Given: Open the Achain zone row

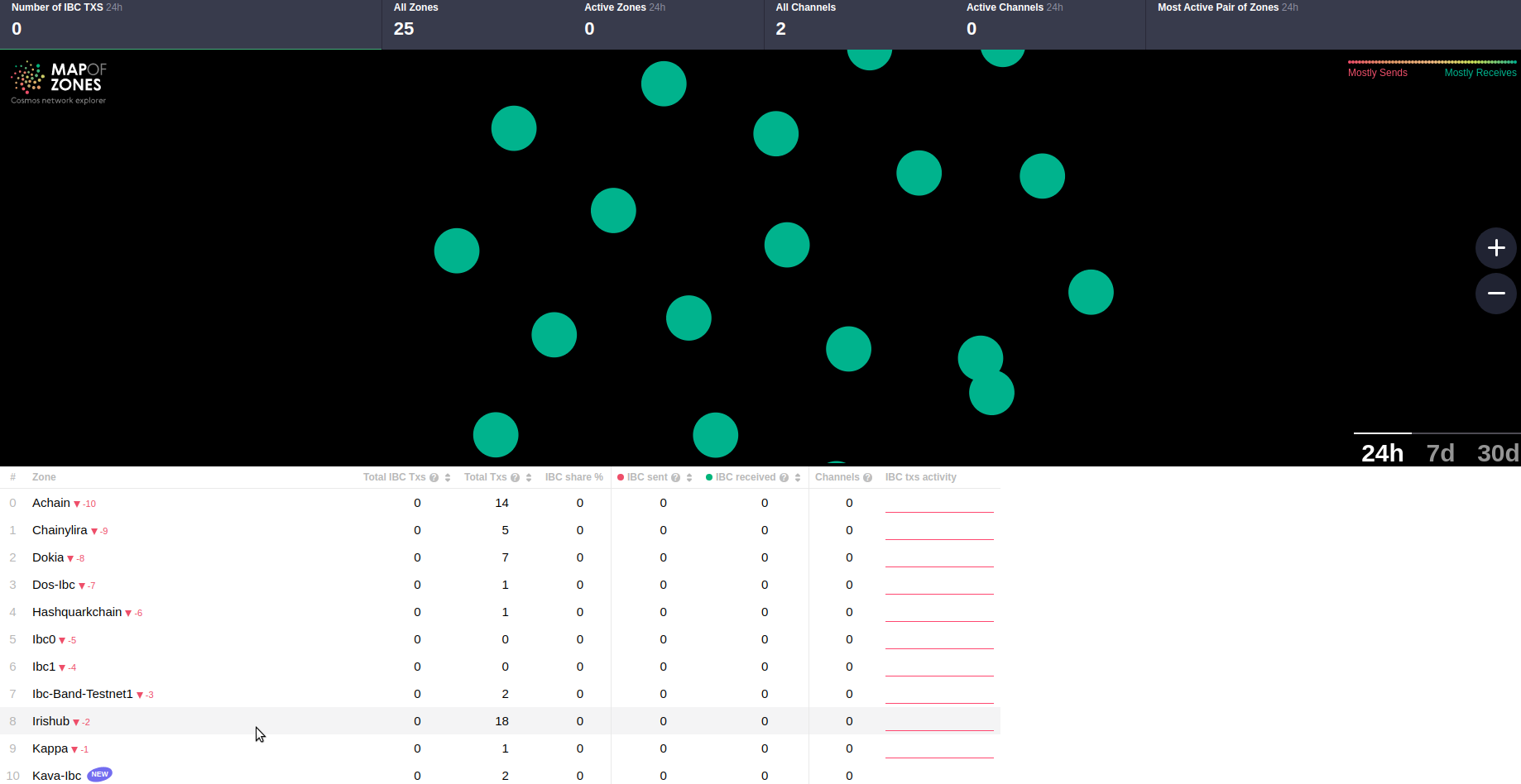Looking at the screenshot, I should 500,503.
